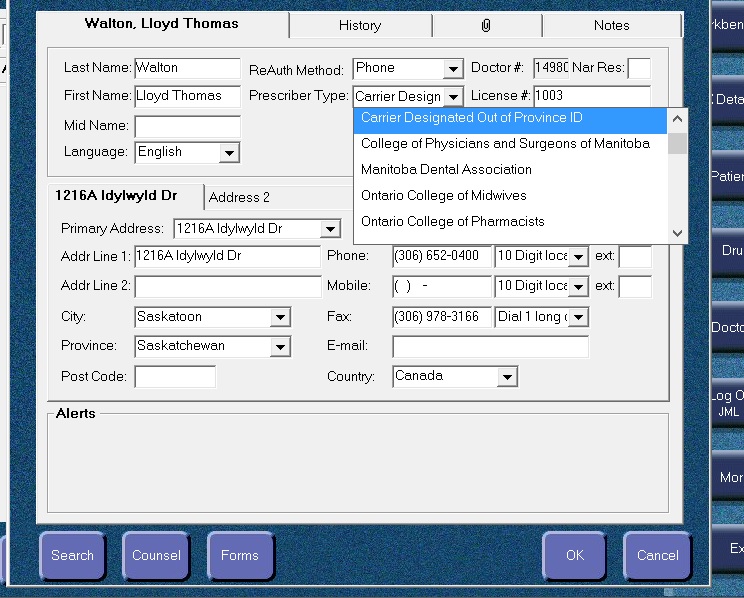Click the Search button
This screenshot has height=598, width=744.
[72, 555]
